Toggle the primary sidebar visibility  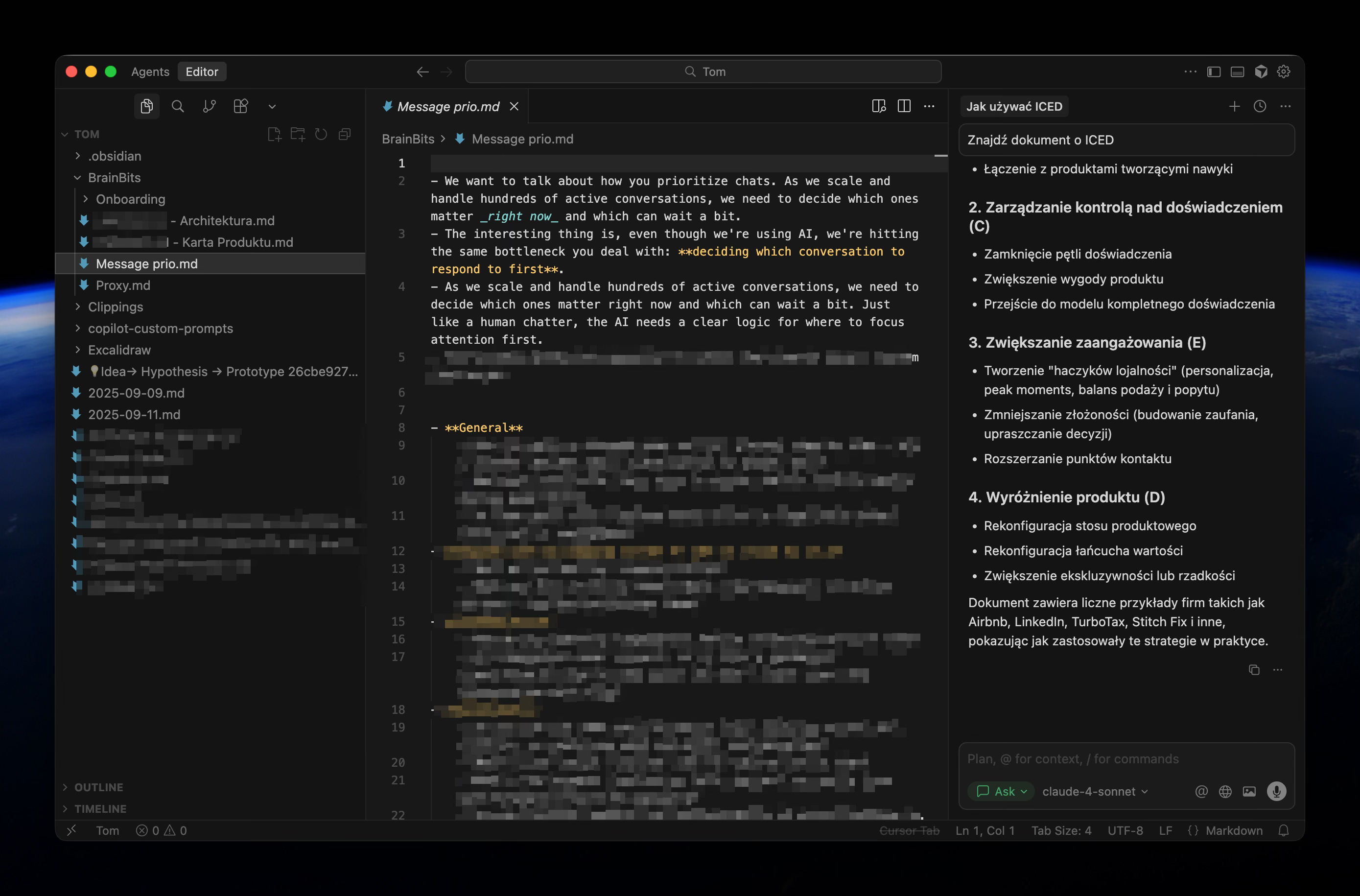point(1214,71)
